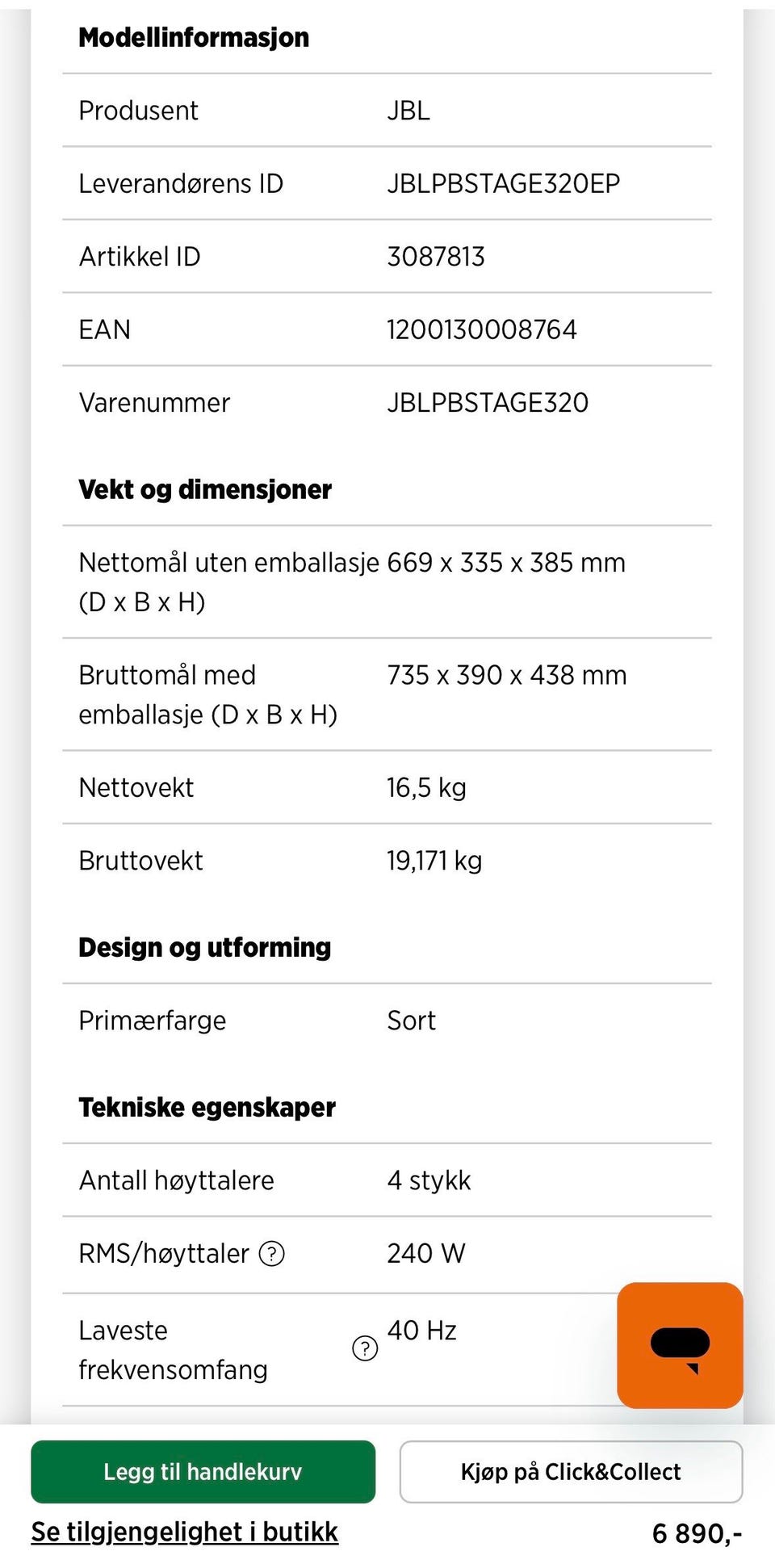775x1568 pixels.
Task: Click the Produsent value JBL
Action: click(408, 111)
